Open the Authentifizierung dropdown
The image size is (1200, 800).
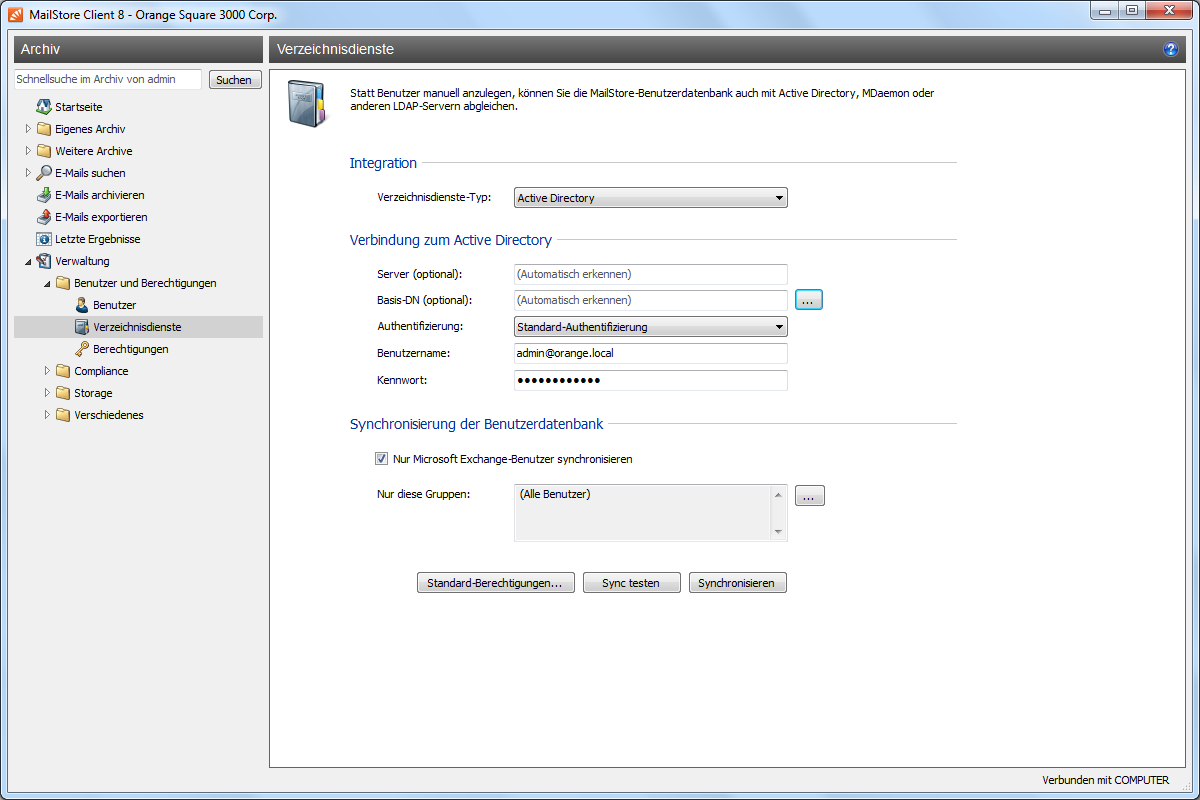pyautogui.click(x=651, y=327)
